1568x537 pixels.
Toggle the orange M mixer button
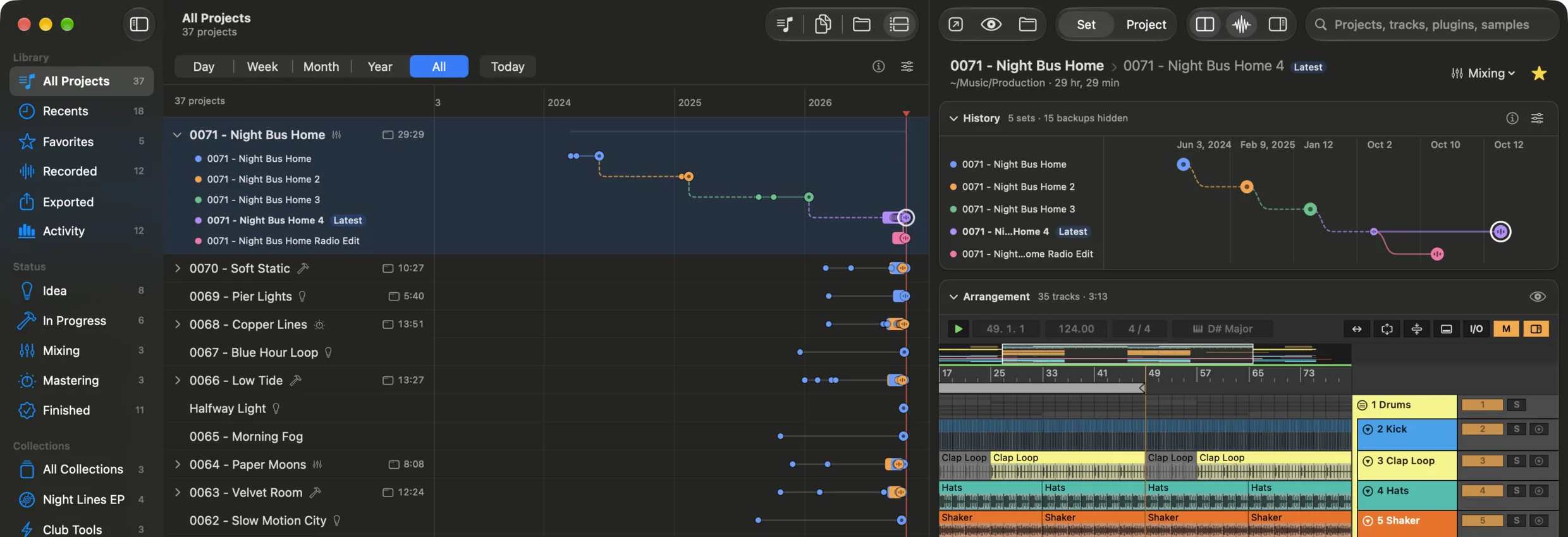pyautogui.click(x=1506, y=329)
